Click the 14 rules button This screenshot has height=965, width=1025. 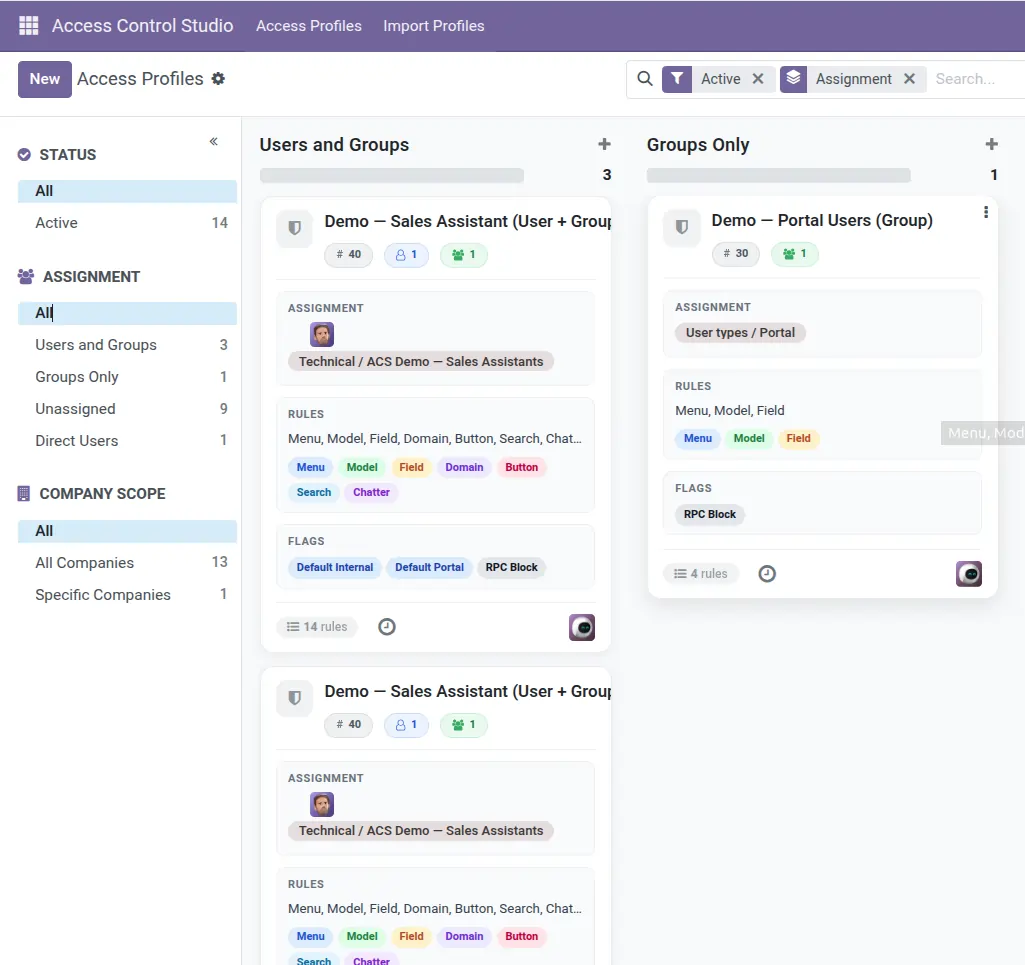[317, 627]
